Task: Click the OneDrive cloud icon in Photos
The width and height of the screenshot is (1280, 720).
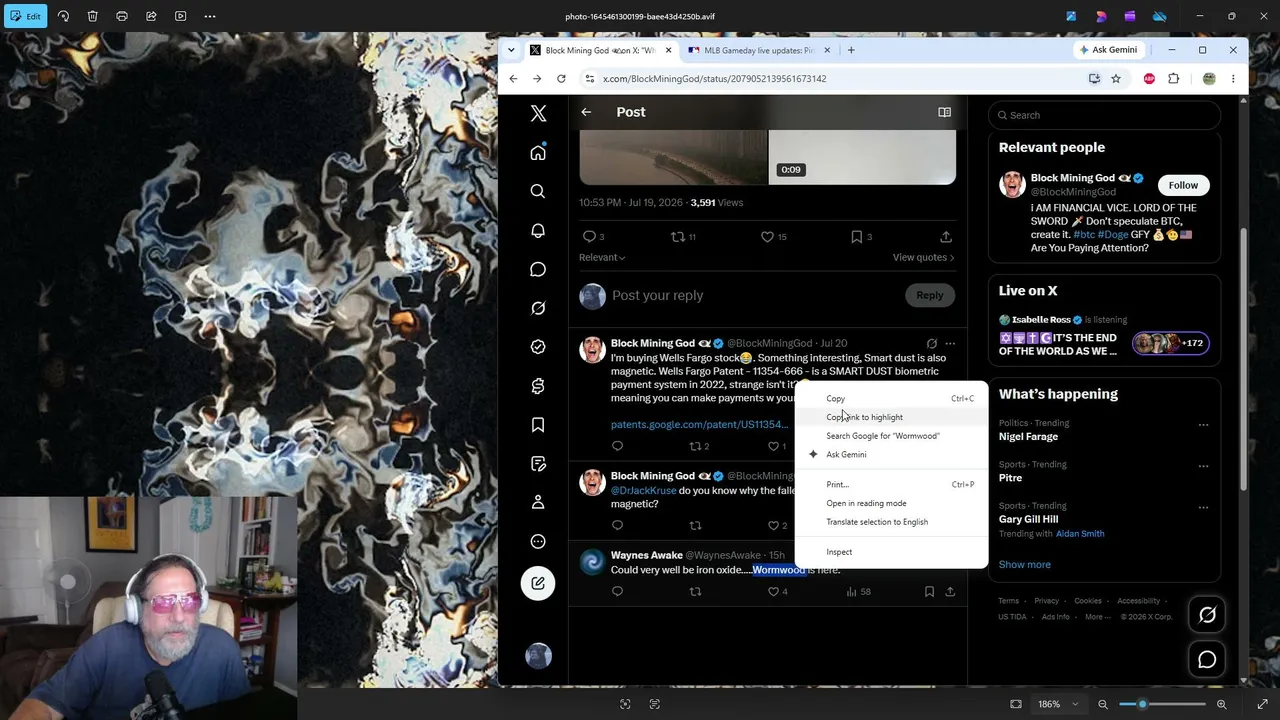Action: click(x=1159, y=16)
